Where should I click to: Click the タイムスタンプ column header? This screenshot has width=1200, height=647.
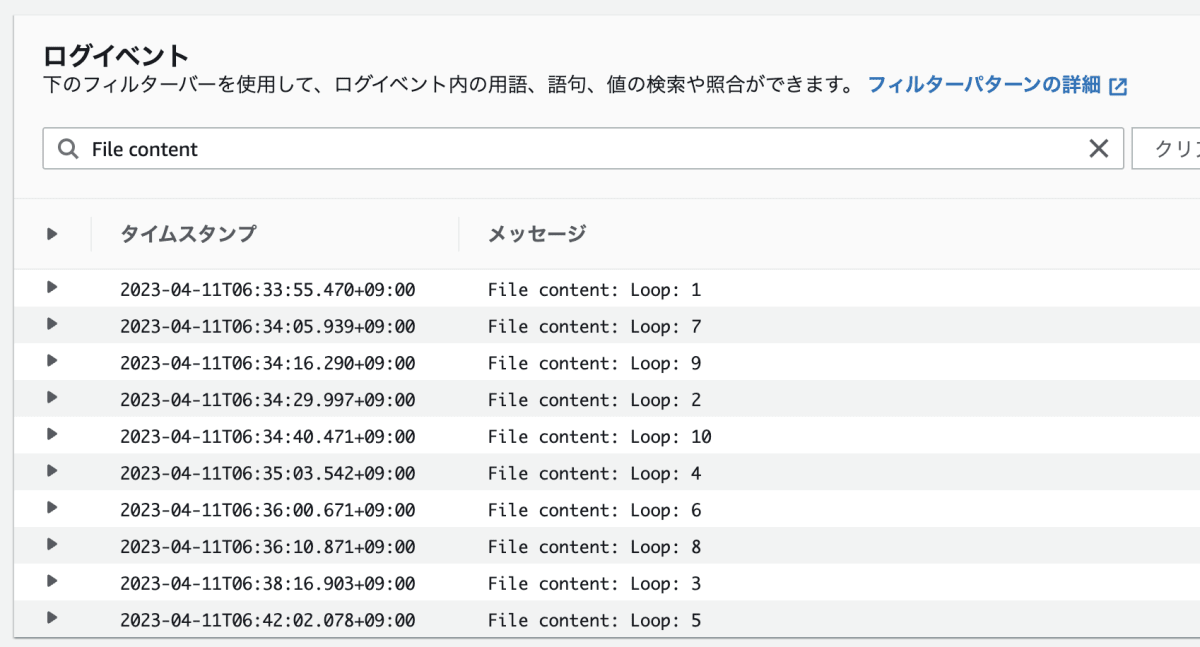coord(188,234)
